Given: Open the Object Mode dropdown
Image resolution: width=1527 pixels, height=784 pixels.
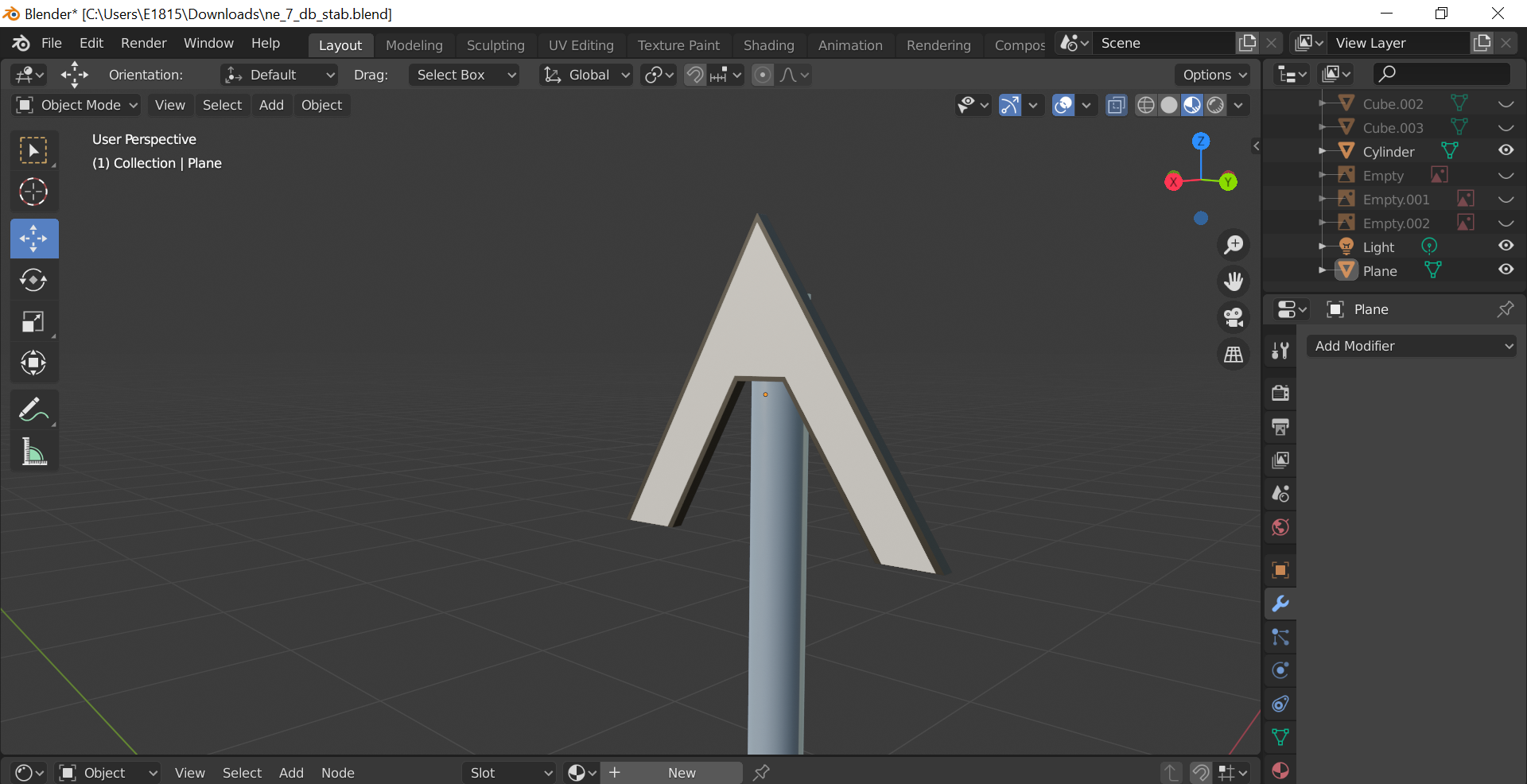Looking at the screenshot, I should pos(78,105).
